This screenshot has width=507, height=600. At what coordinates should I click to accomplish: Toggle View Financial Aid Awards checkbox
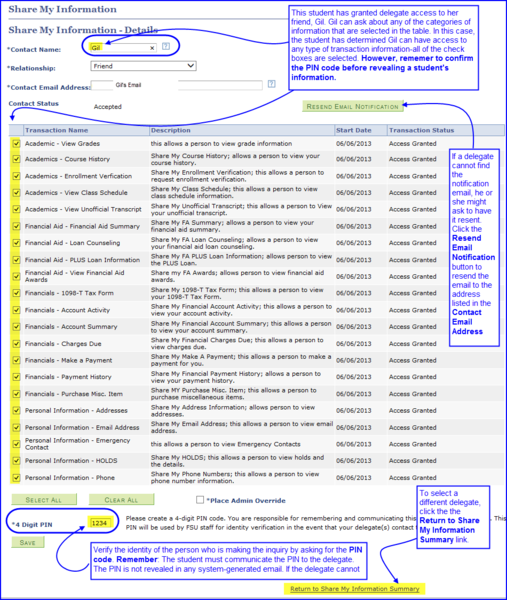tap(16, 276)
